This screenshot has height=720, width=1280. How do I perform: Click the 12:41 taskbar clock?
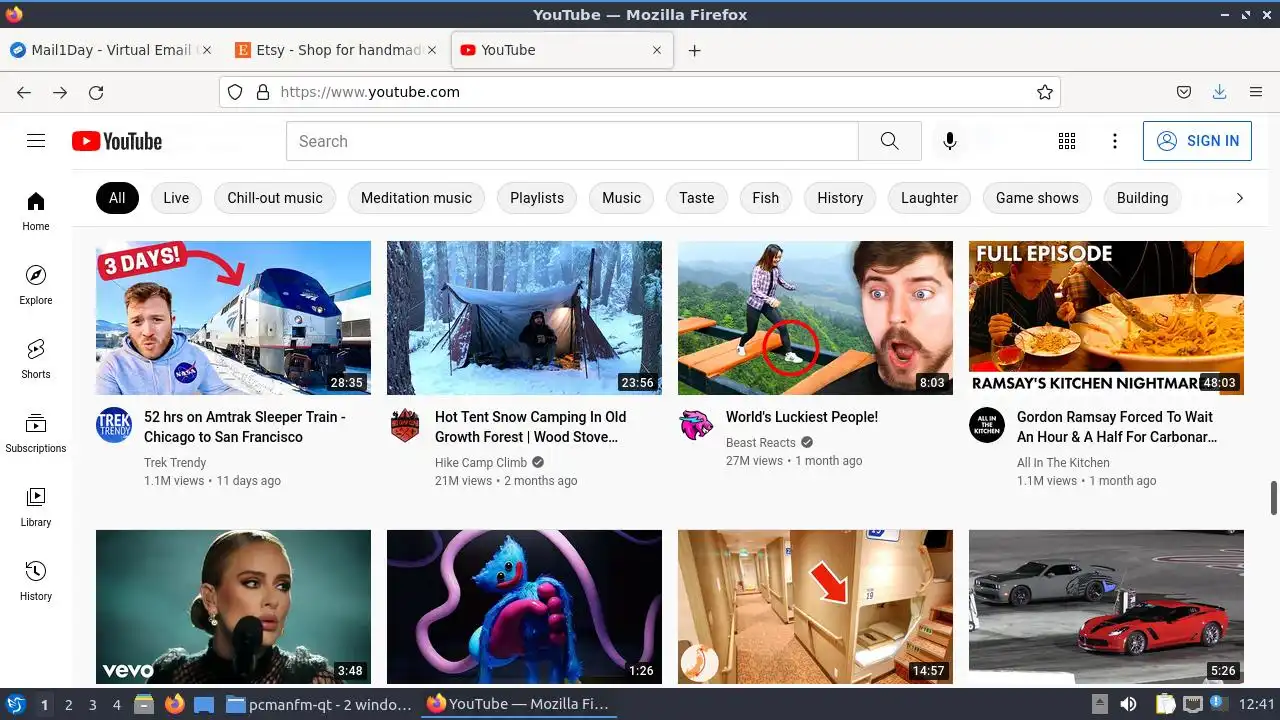(1256, 705)
